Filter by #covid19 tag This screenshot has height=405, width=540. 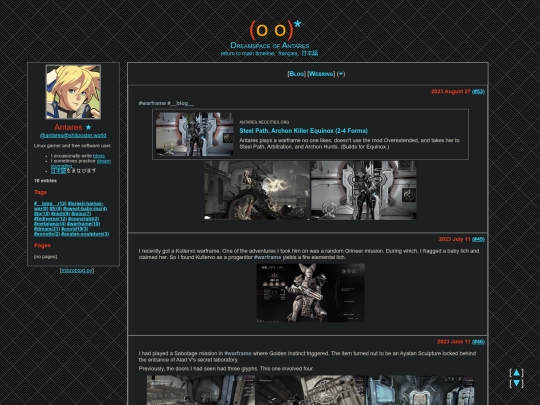click(75, 229)
